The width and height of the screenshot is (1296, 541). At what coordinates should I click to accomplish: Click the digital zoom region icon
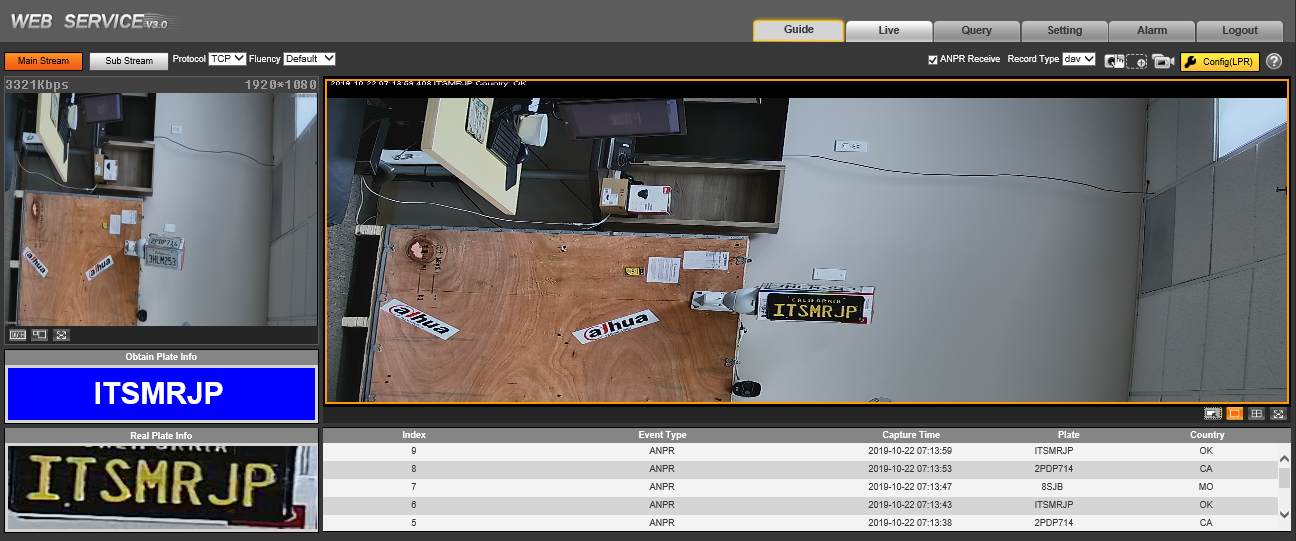tap(1137, 61)
